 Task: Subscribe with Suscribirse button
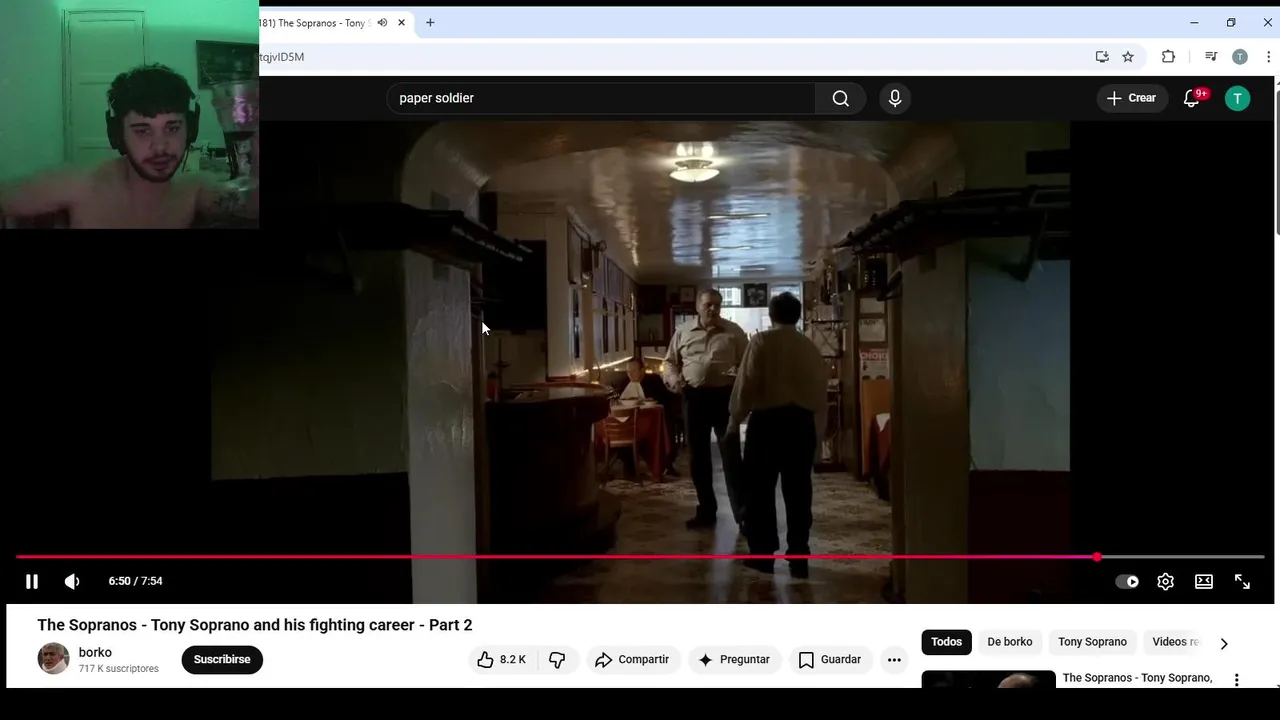click(222, 660)
